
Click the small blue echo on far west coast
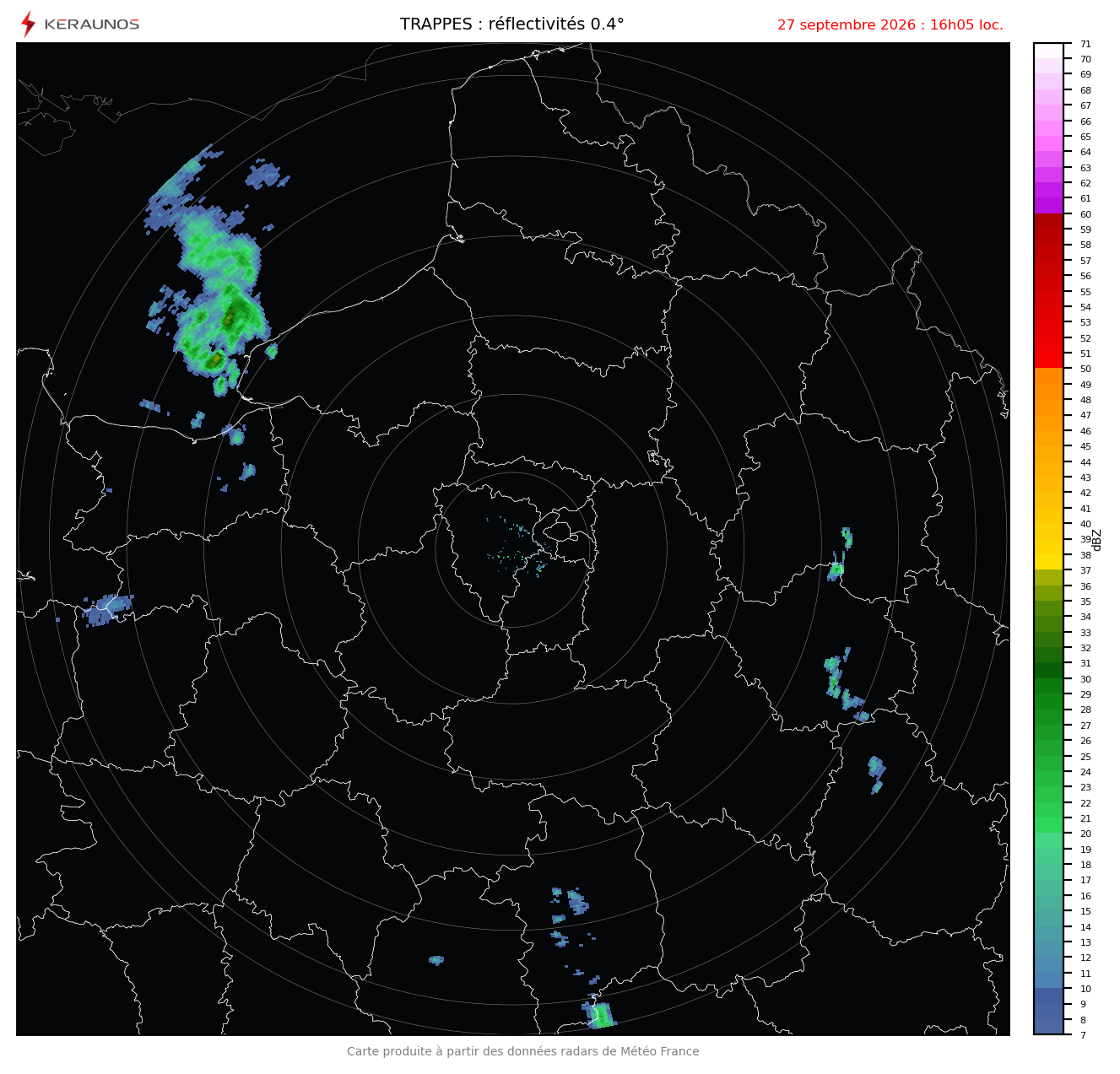107,609
